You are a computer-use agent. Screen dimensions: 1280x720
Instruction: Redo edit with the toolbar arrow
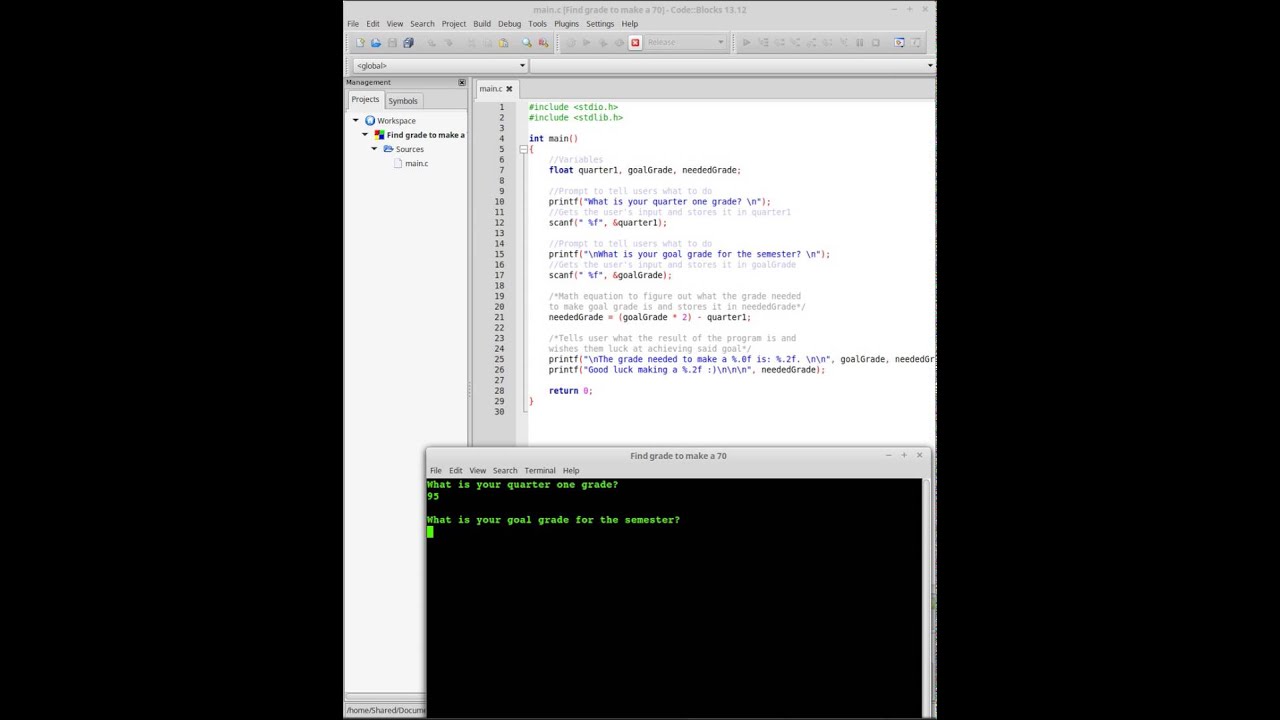click(449, 42)
